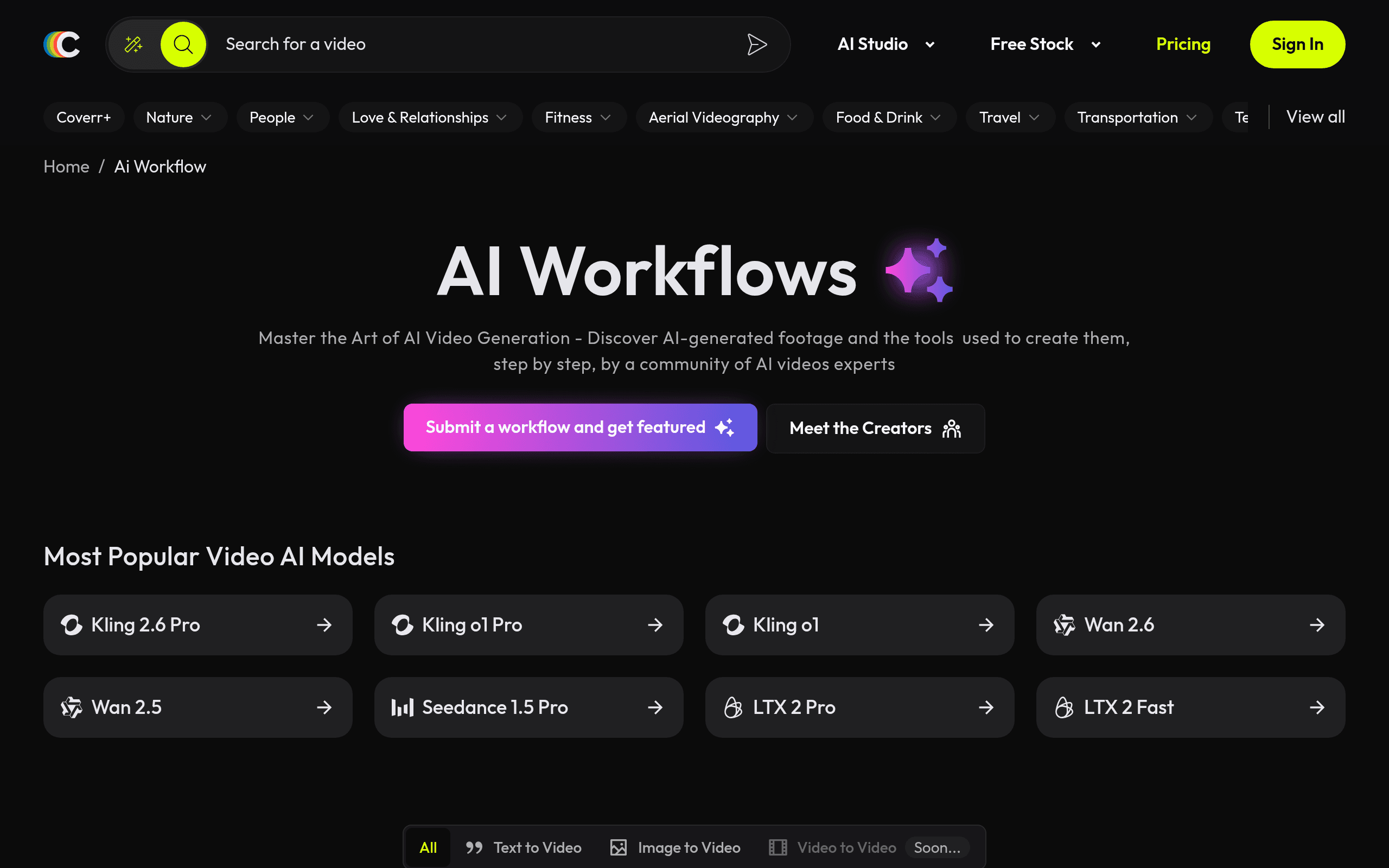This screenshot has width=1389, height=868.
Task: Expand the Travel category chevron
Action: 1034,117
